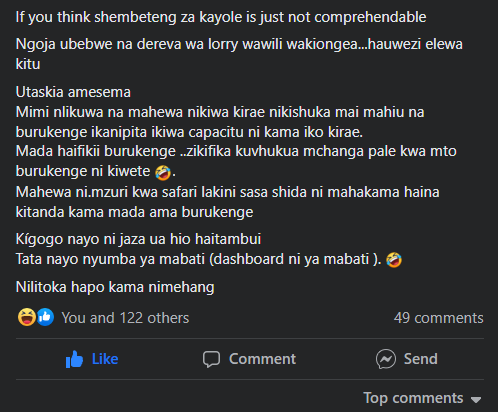Image resolution: width=498 pixels, height=412 pixels.
Task: Click the line 'Nilitoka hapo kama nimehang'
Action: tap(115, 287)
